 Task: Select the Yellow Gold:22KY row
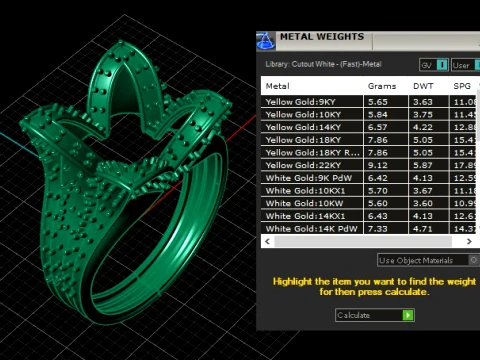point(369,165)
